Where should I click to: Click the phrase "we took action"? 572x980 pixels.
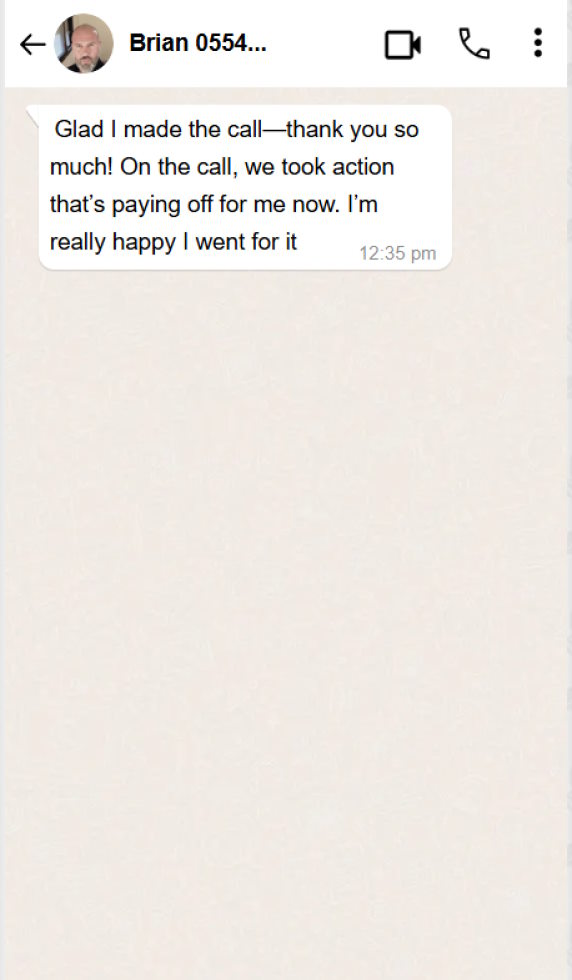(x=319, y=167)
